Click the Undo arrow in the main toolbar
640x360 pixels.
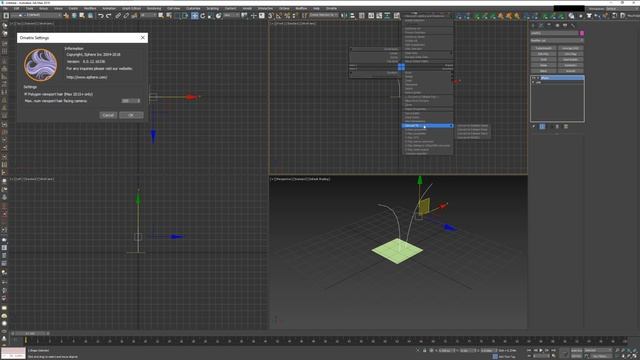pos(101,16)
